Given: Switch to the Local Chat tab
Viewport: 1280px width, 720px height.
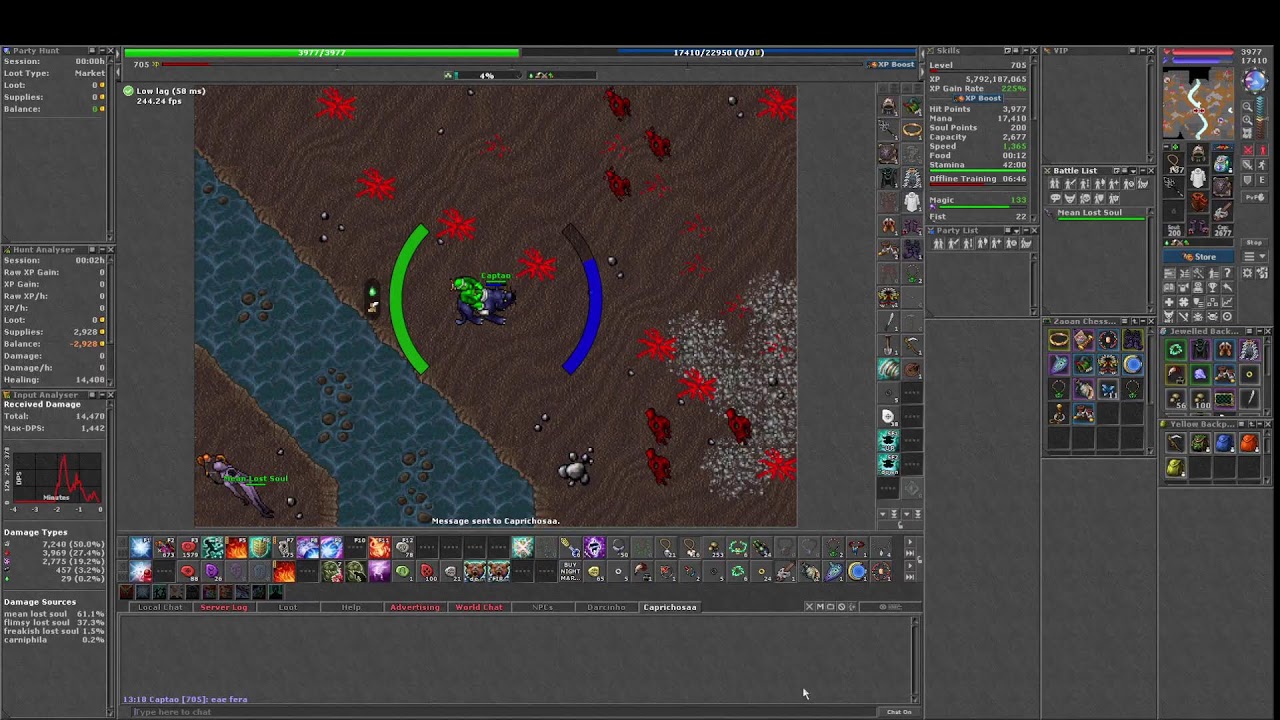Looking at the screenshot, I should 160,607.
